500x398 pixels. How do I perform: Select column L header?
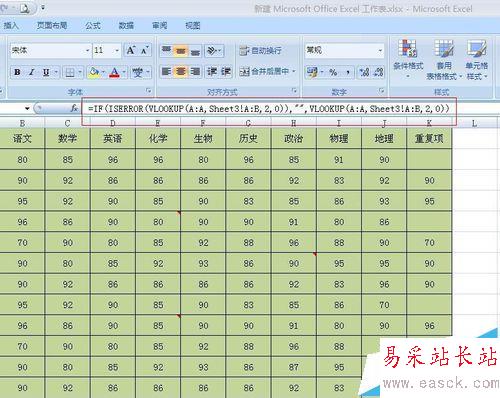click(x=474, y=123)
